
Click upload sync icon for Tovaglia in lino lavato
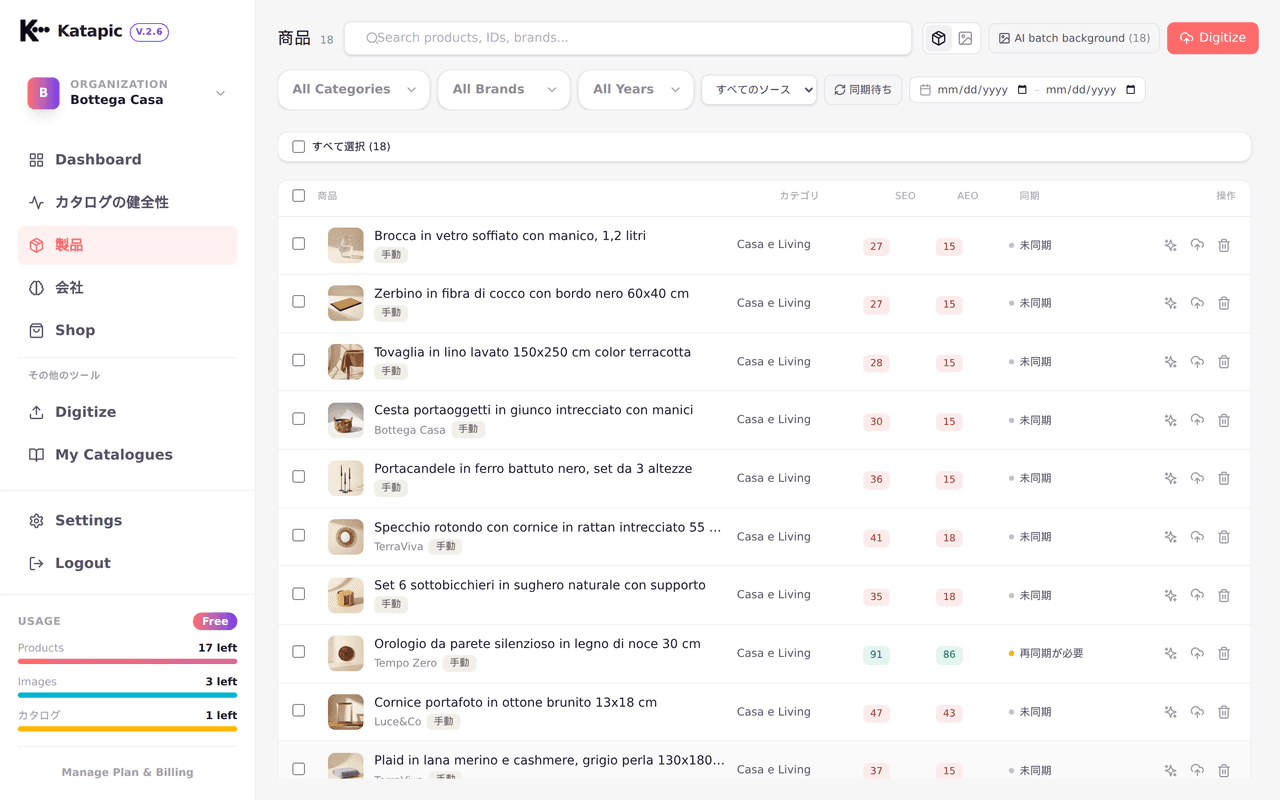coord(1197,362)
